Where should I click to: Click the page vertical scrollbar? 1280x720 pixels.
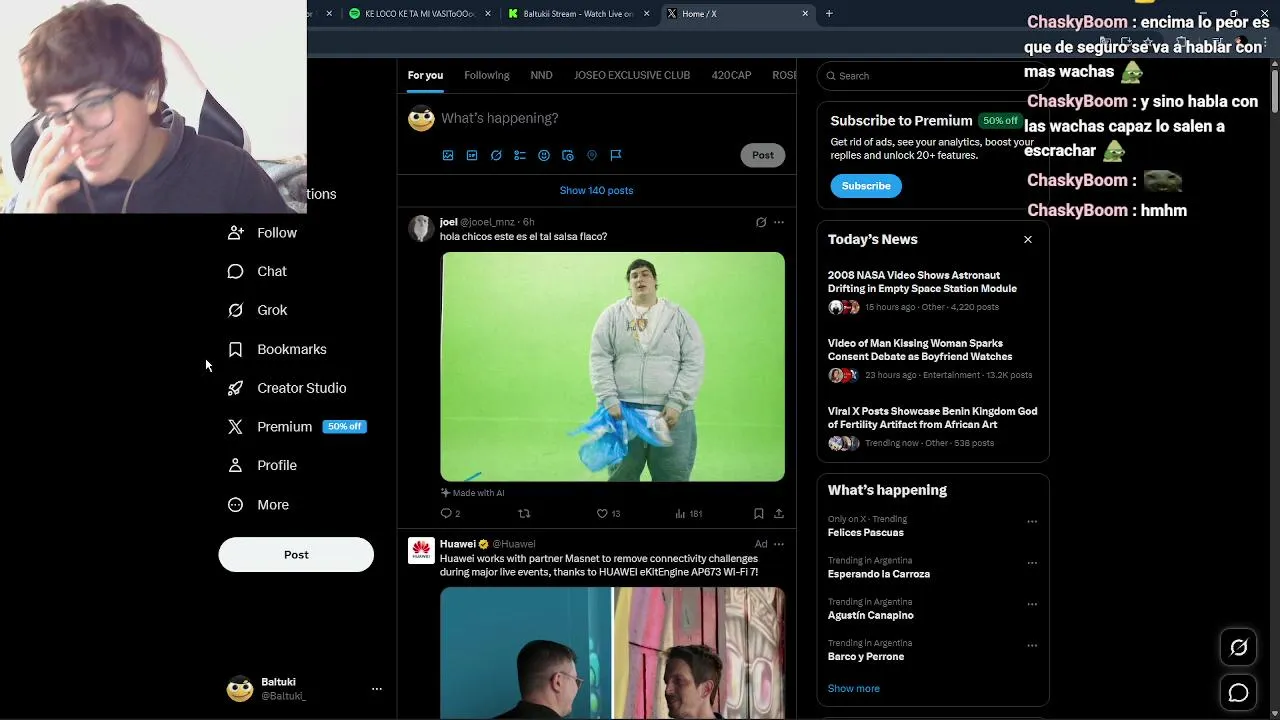[1274, 90]
